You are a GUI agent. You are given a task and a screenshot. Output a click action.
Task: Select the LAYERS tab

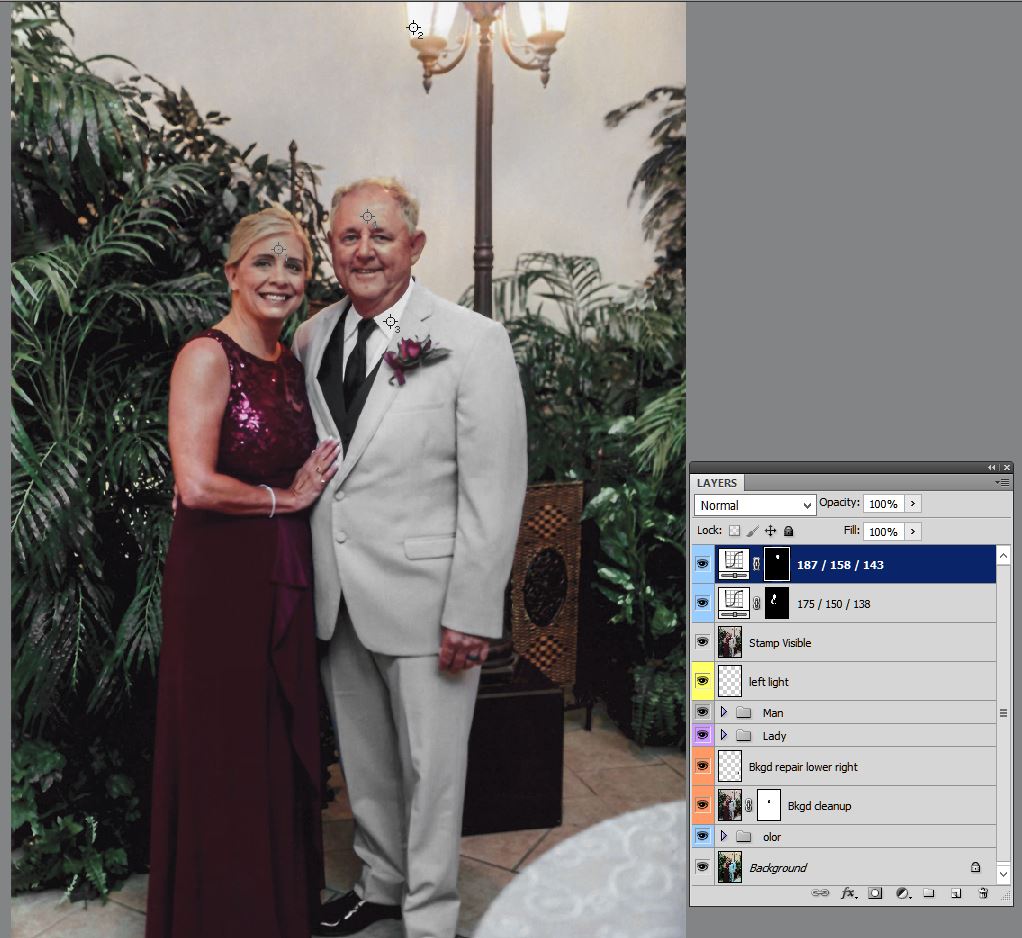pyautogui.click(x=717, y=483)
